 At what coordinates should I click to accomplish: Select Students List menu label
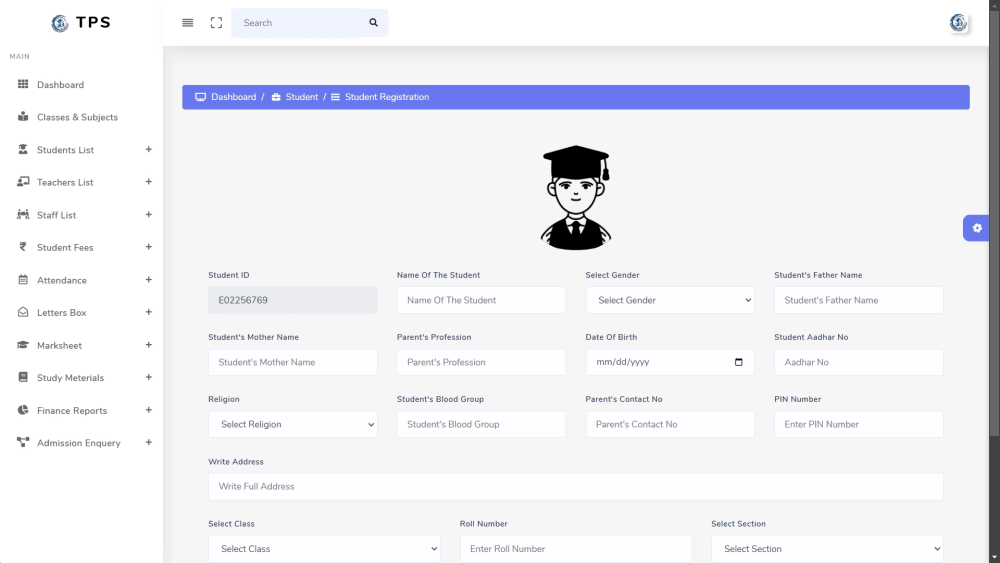click(65, 150)
